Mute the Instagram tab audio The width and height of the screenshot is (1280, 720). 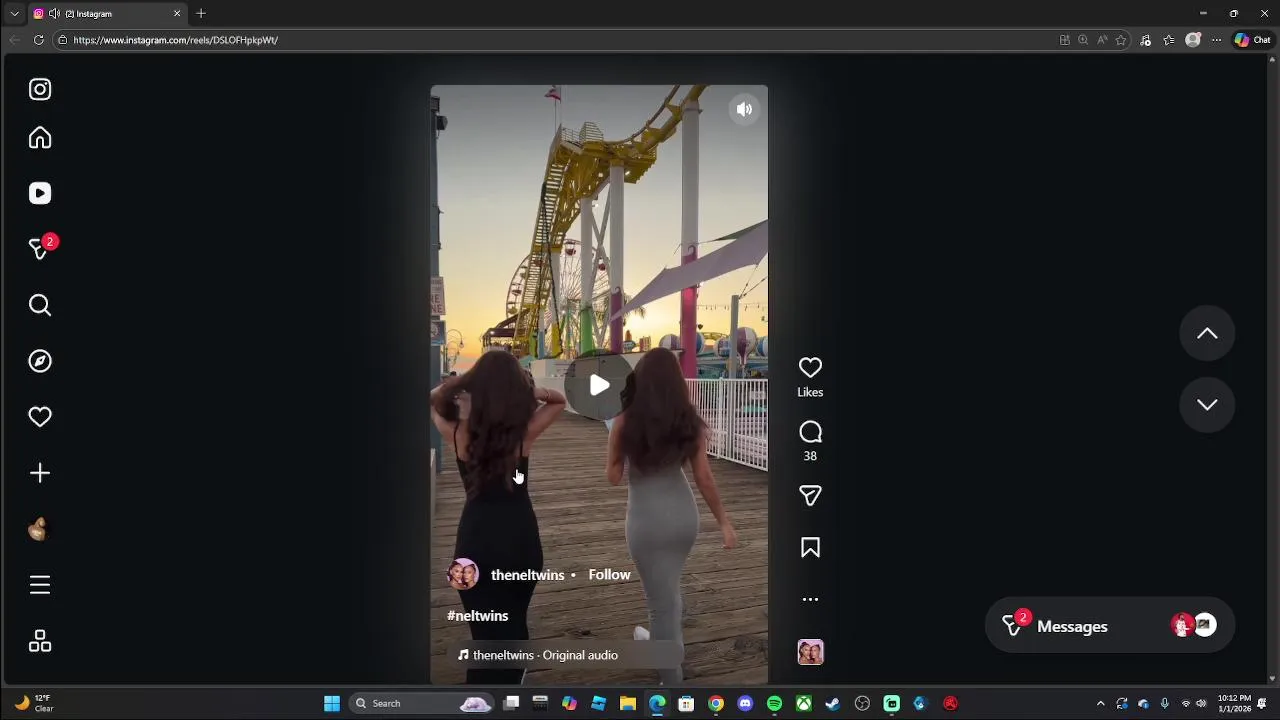point(54,14)
